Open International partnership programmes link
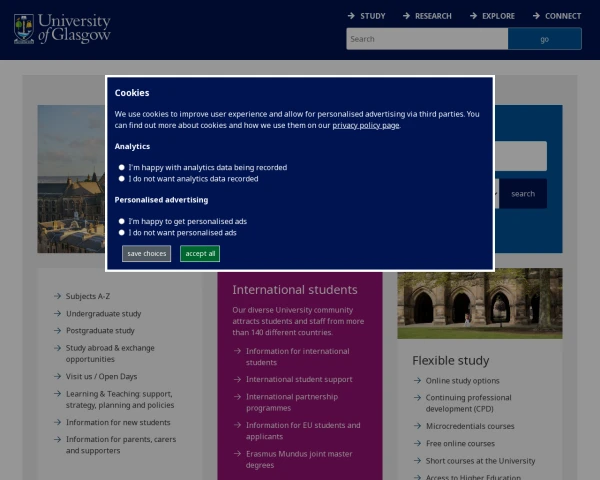Screen dimensions: 600x480 (292, 402)
